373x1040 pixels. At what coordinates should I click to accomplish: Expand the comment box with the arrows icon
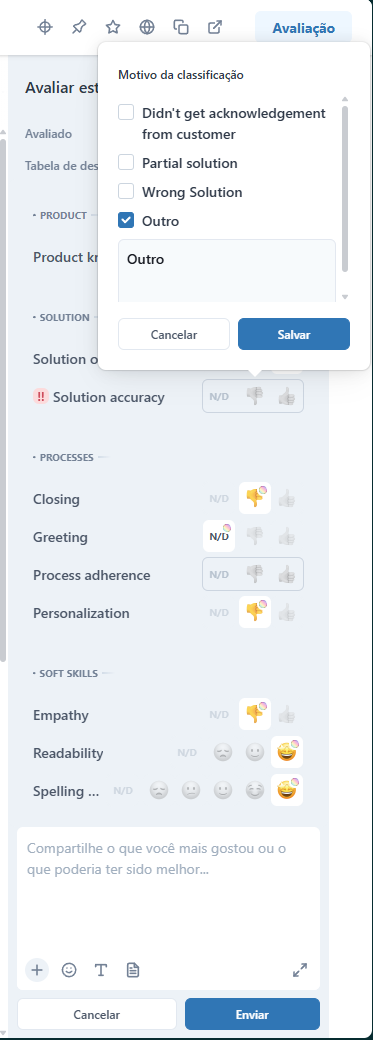pyautogui.click(x=300, y=970)
